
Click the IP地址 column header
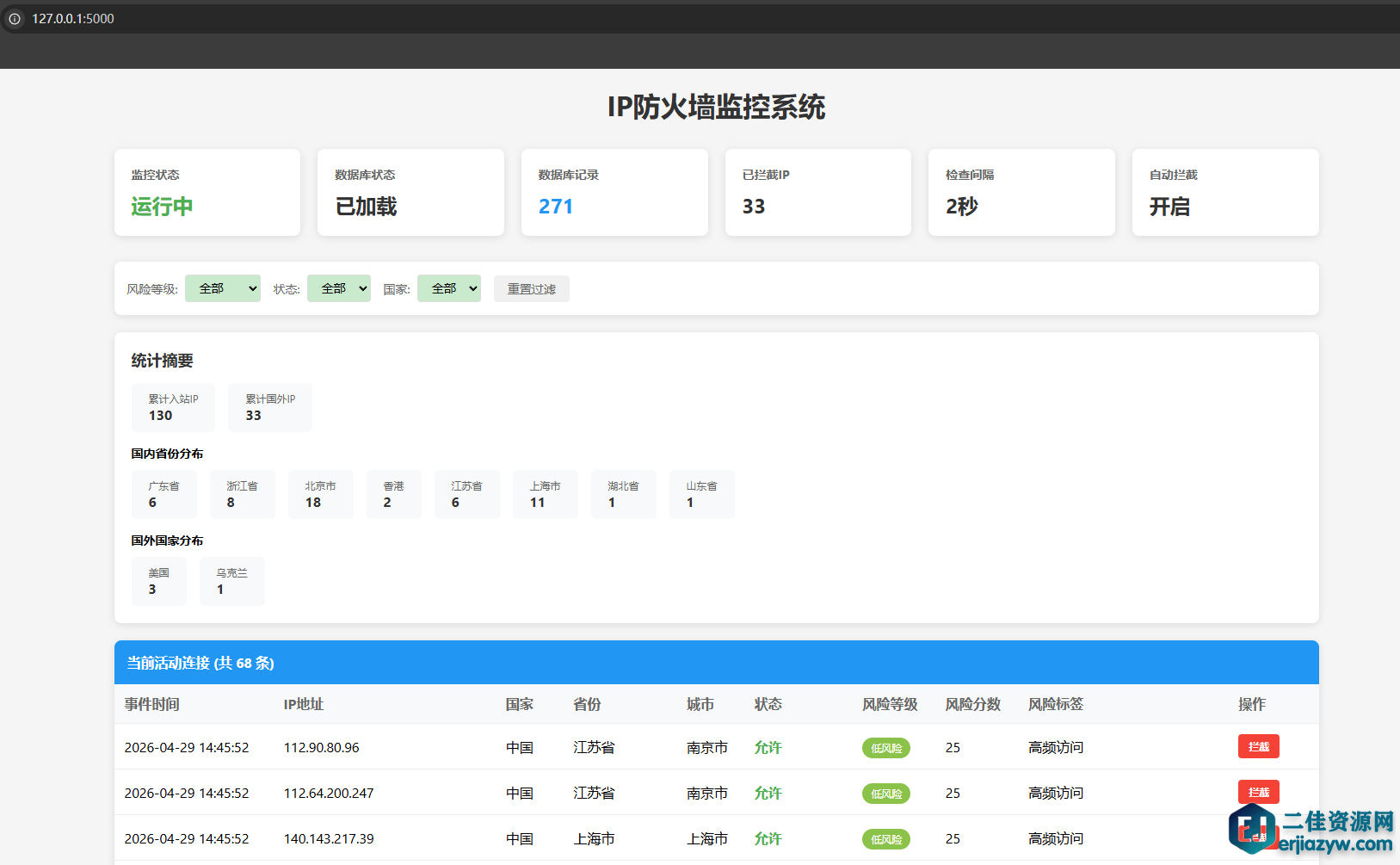pos(304,704)
